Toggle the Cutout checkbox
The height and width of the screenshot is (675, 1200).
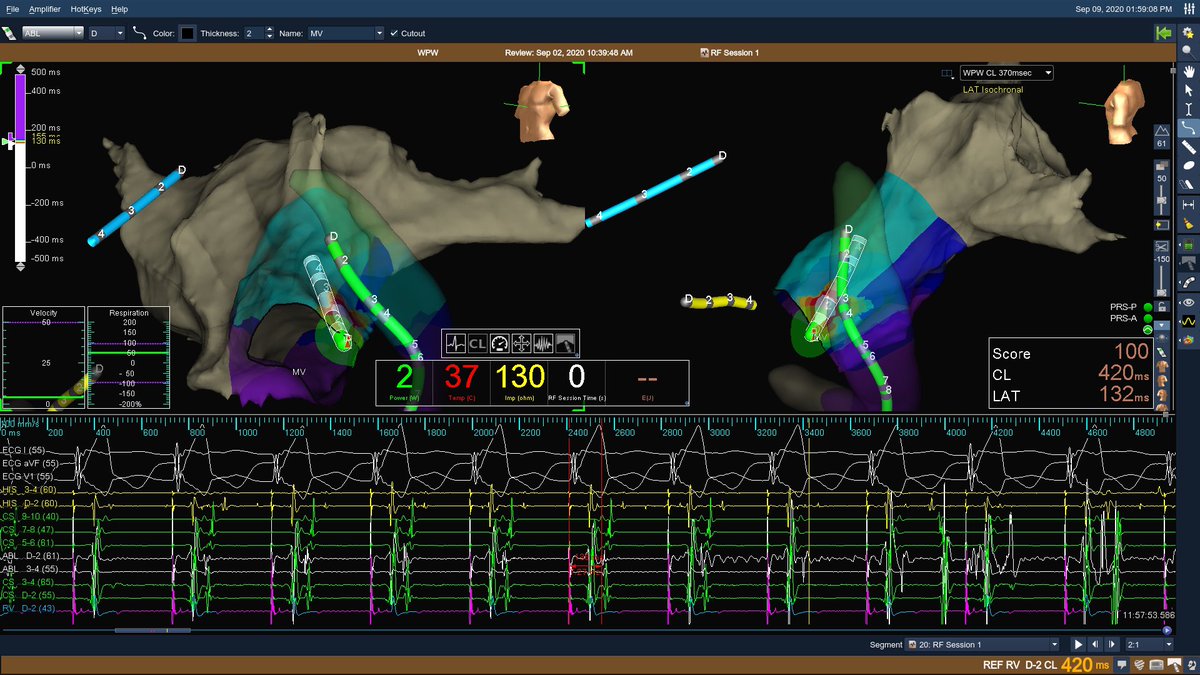tap(394, 33)
